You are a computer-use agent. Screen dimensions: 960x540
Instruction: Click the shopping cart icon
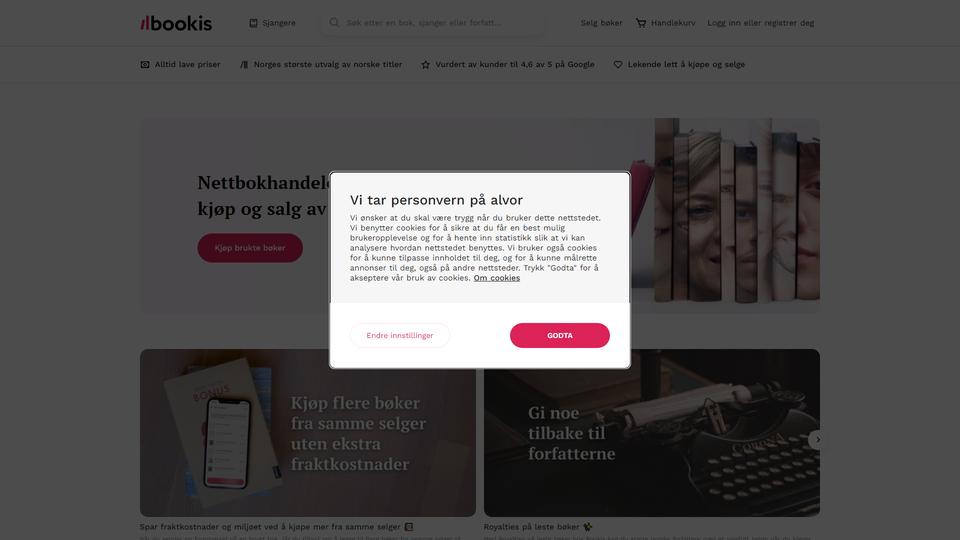pyautogui.click(x=641, y=23)
